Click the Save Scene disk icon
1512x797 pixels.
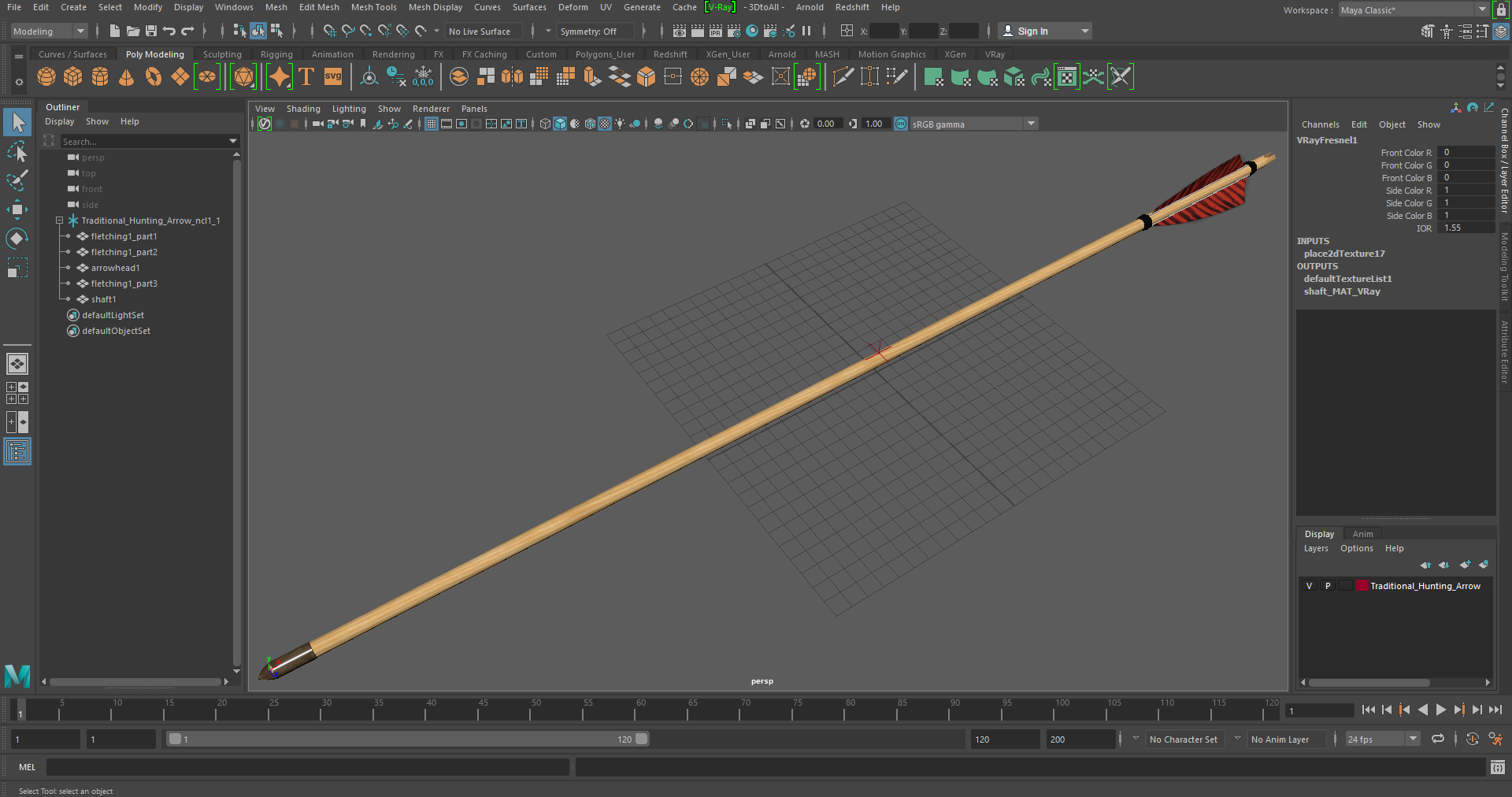151,31
